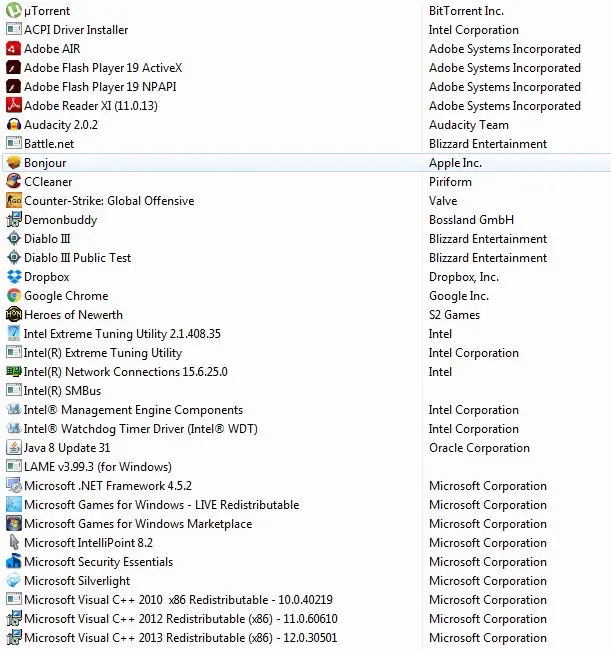The image size is (611, 649).
Task: Select the Intel(R) SMBus entry
Action: click(x=62, y=391)
